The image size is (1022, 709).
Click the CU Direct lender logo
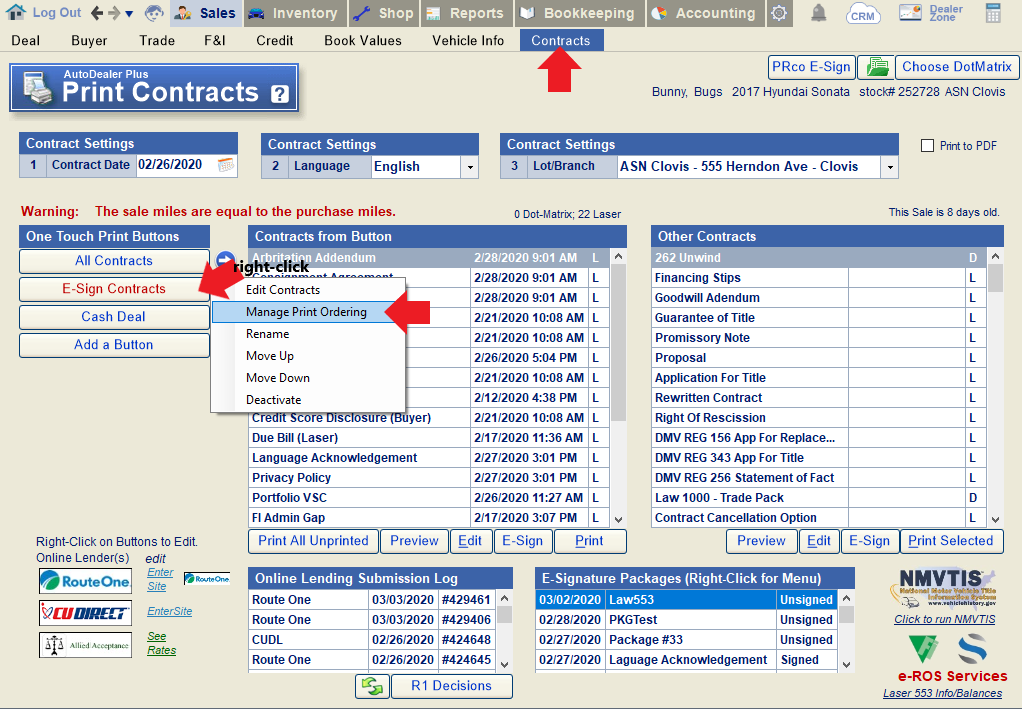click(x=85, y=613)
